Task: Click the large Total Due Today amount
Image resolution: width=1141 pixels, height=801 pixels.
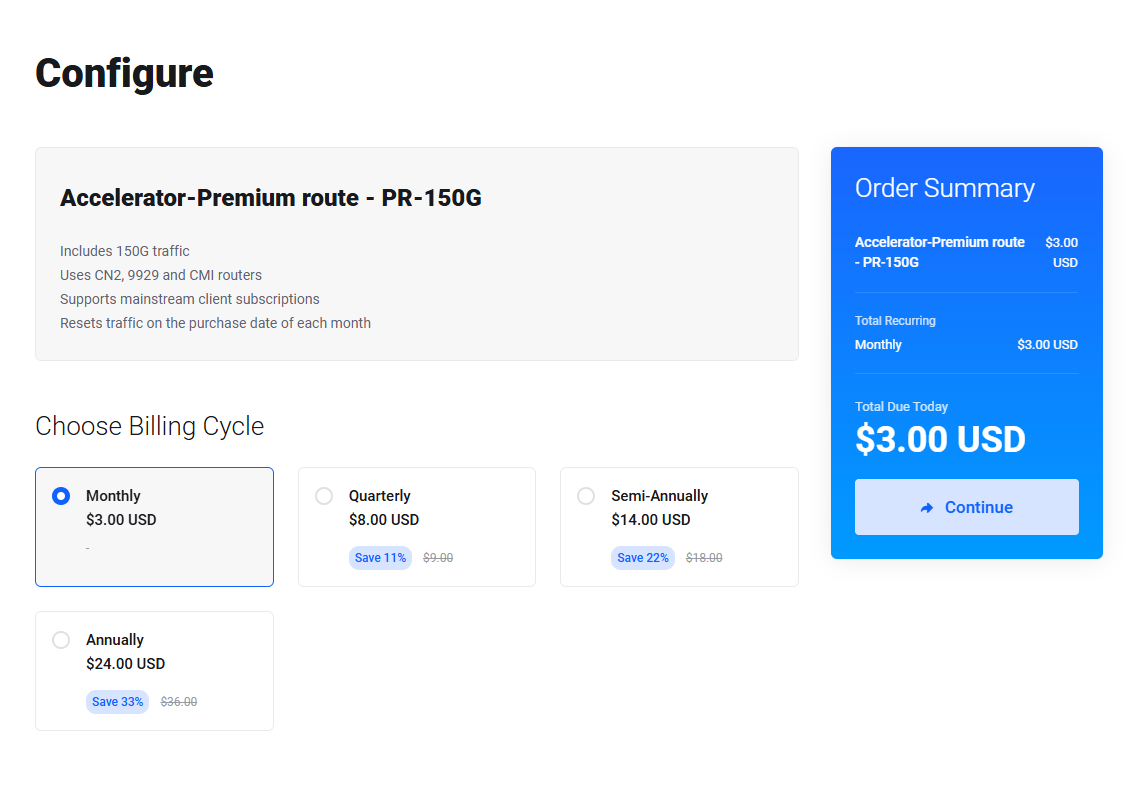Action: pyautogui.click(x=941, y=440)
